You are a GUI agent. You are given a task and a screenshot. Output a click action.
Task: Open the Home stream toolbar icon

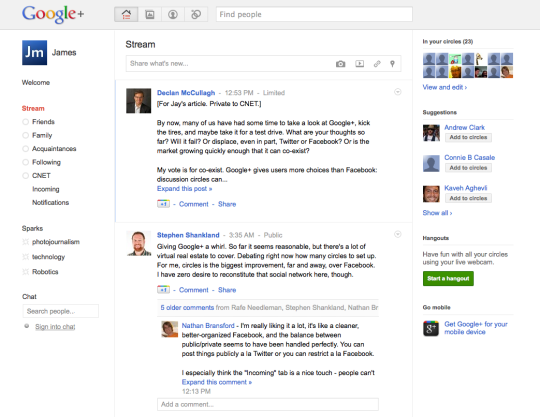pyautogui.click(x=126, y=14)
